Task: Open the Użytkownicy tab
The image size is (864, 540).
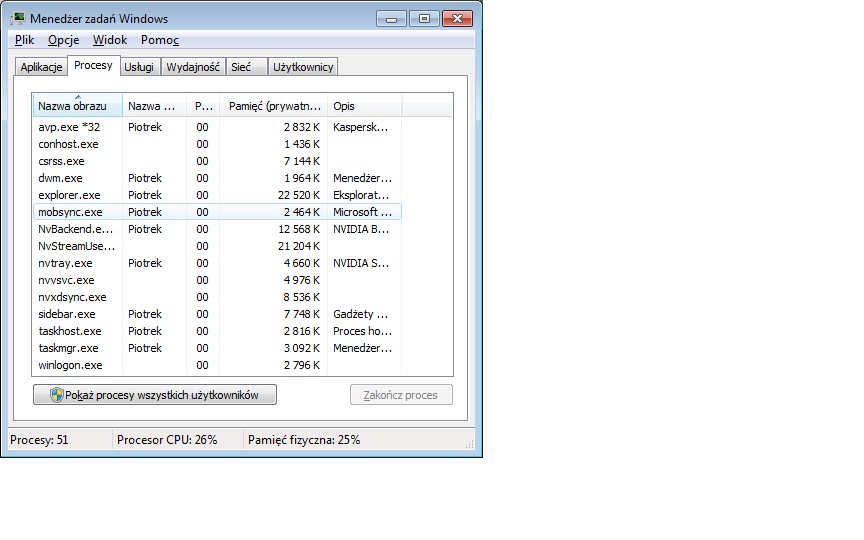Action: [x=303, y=67]
